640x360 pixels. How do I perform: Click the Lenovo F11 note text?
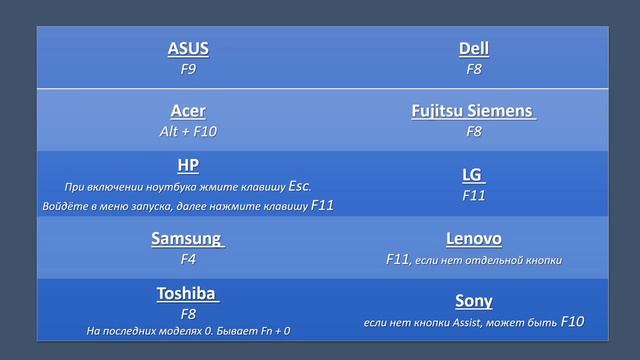pyautogui.click(x=474, y=260)
